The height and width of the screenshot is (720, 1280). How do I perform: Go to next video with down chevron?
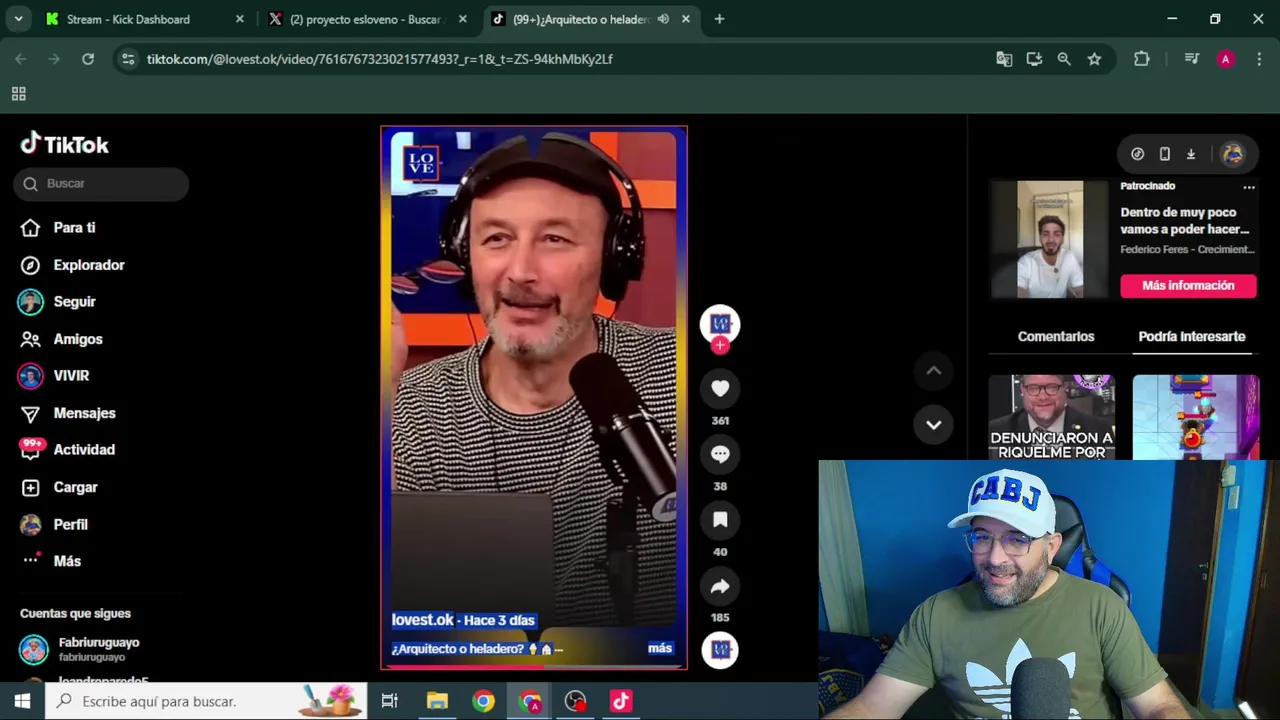point(933,425)
